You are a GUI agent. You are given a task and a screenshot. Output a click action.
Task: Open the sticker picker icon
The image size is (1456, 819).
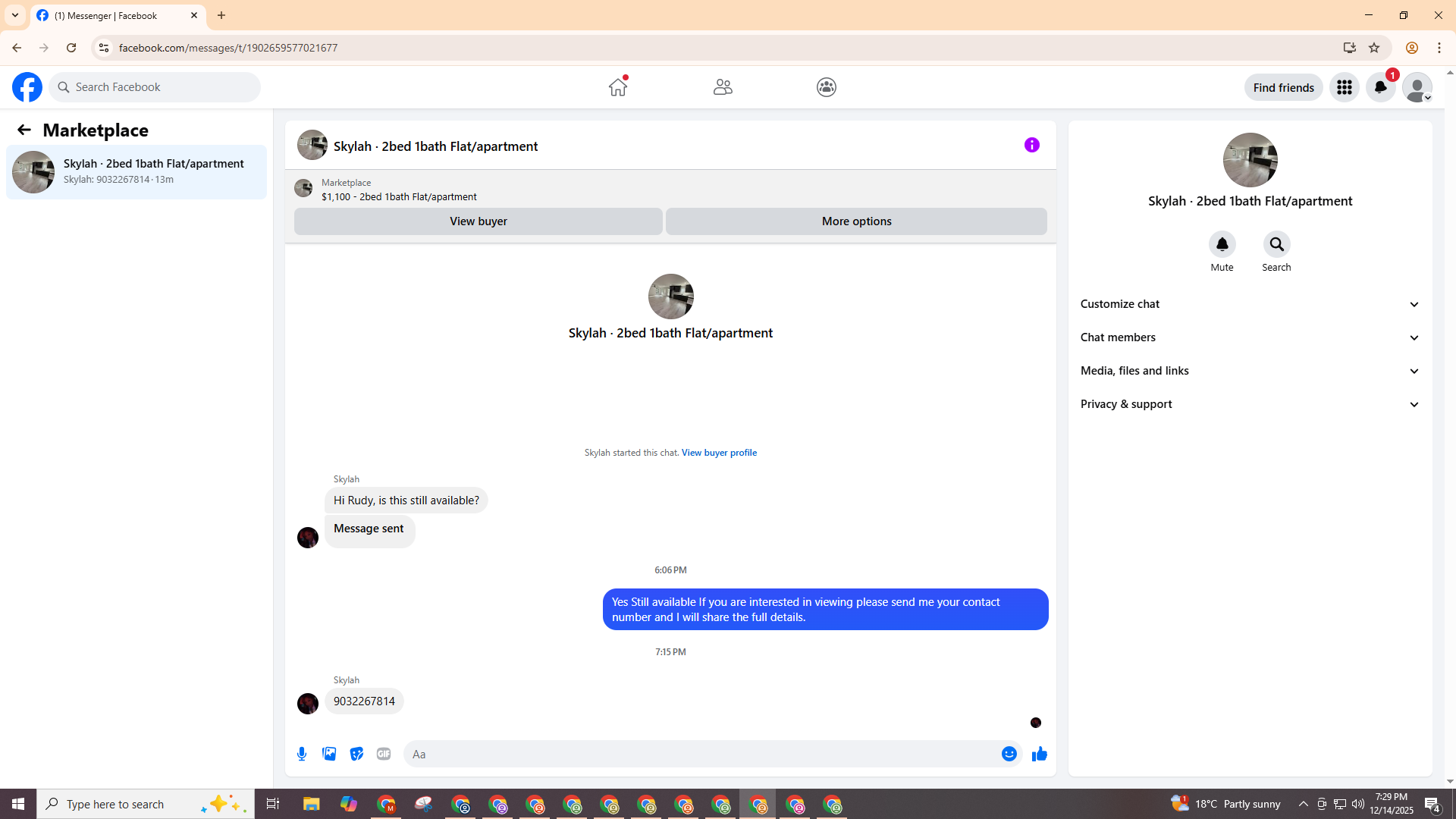coord(356,754)
